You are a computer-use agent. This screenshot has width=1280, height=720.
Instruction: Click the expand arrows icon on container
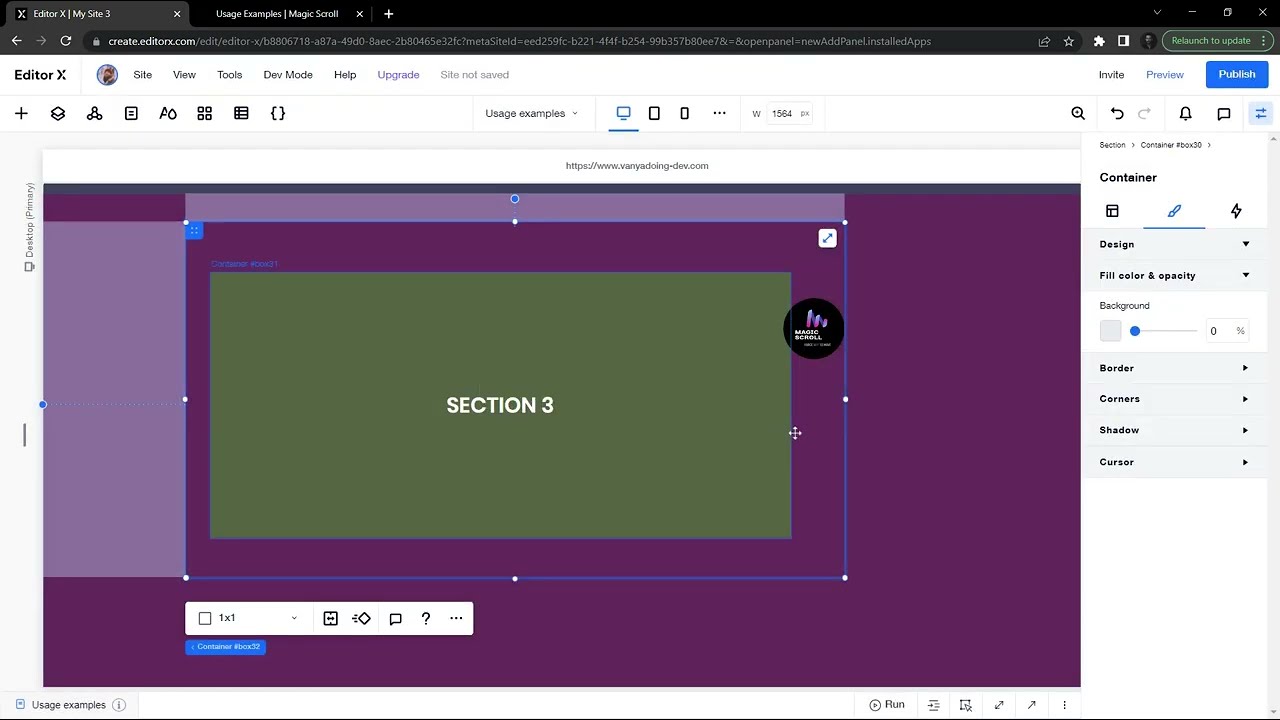[827, 238]
